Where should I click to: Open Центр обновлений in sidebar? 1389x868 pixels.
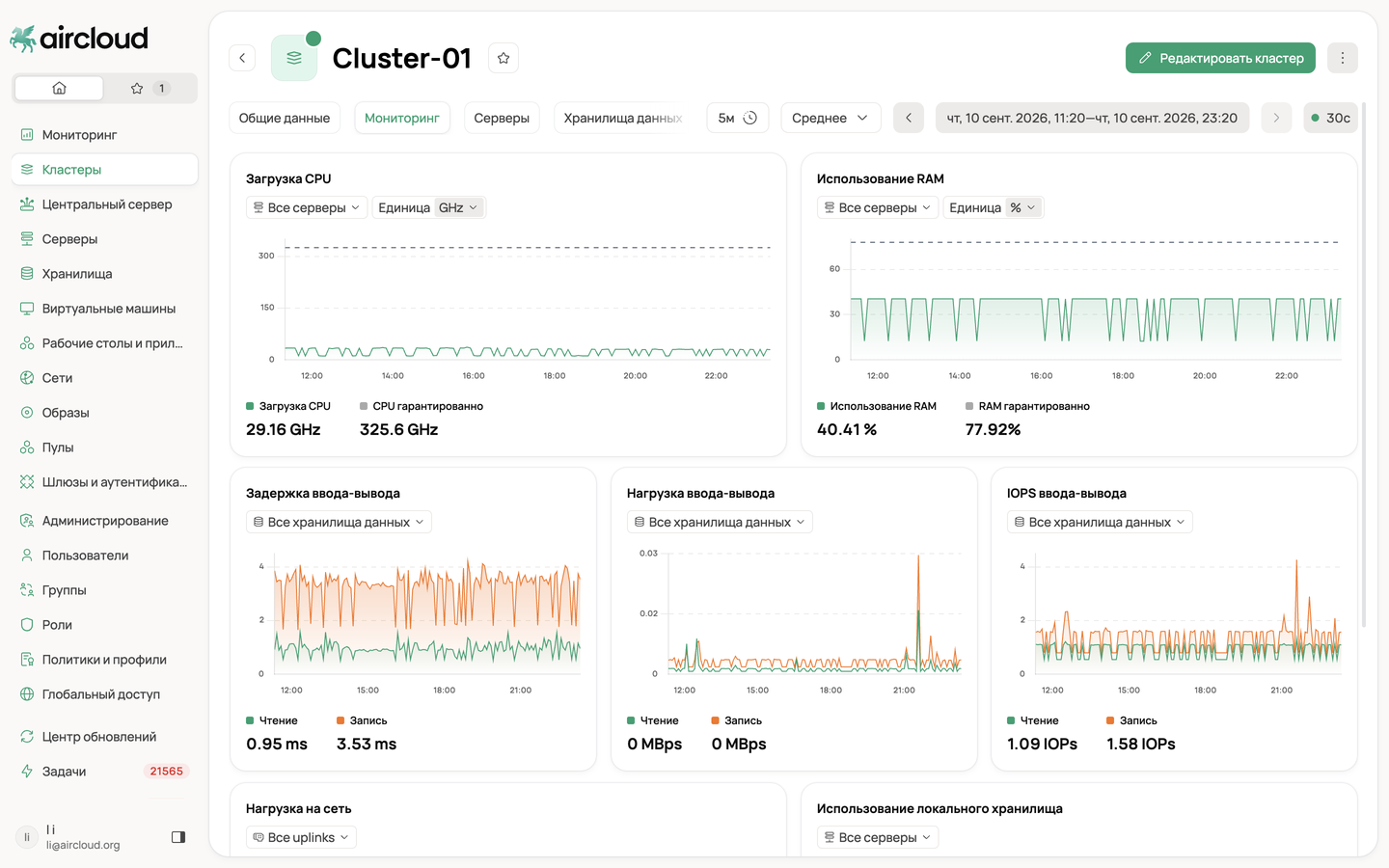104,737
